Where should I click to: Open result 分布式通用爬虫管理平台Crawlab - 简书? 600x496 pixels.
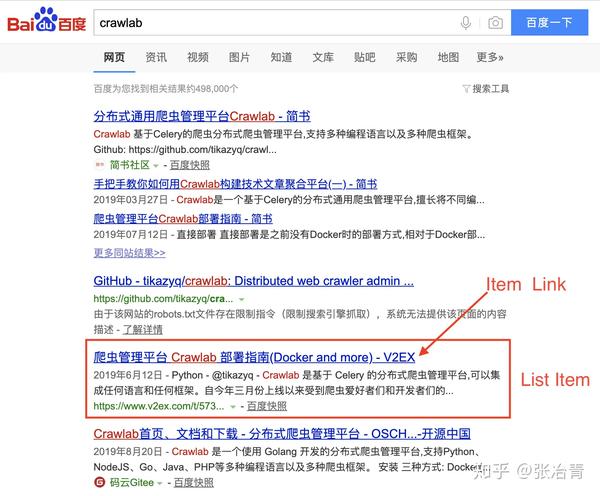202,116
